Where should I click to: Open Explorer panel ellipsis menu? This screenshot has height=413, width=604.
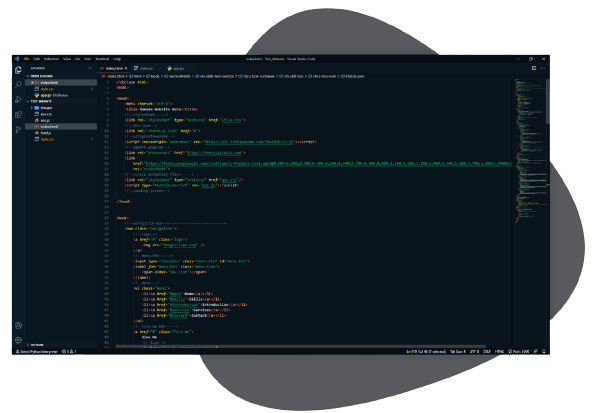click(90, 68)
